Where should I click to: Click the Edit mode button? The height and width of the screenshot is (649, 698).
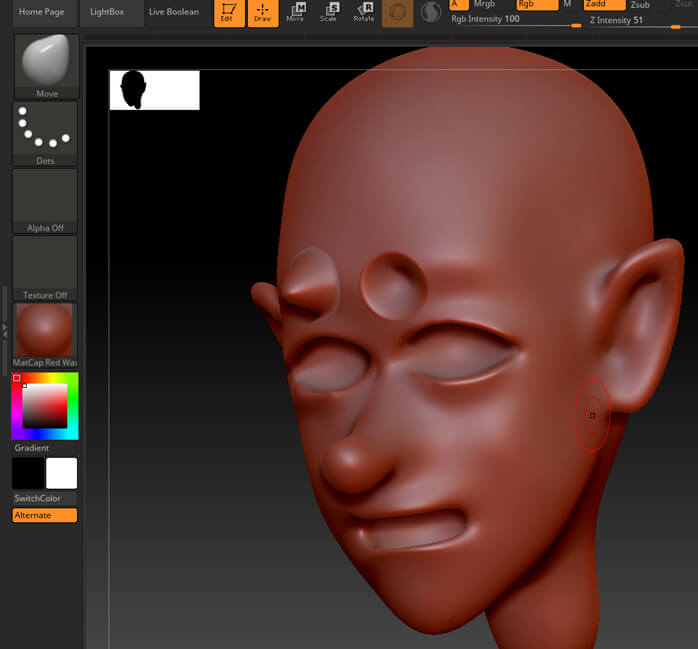(x=229, y=13)
